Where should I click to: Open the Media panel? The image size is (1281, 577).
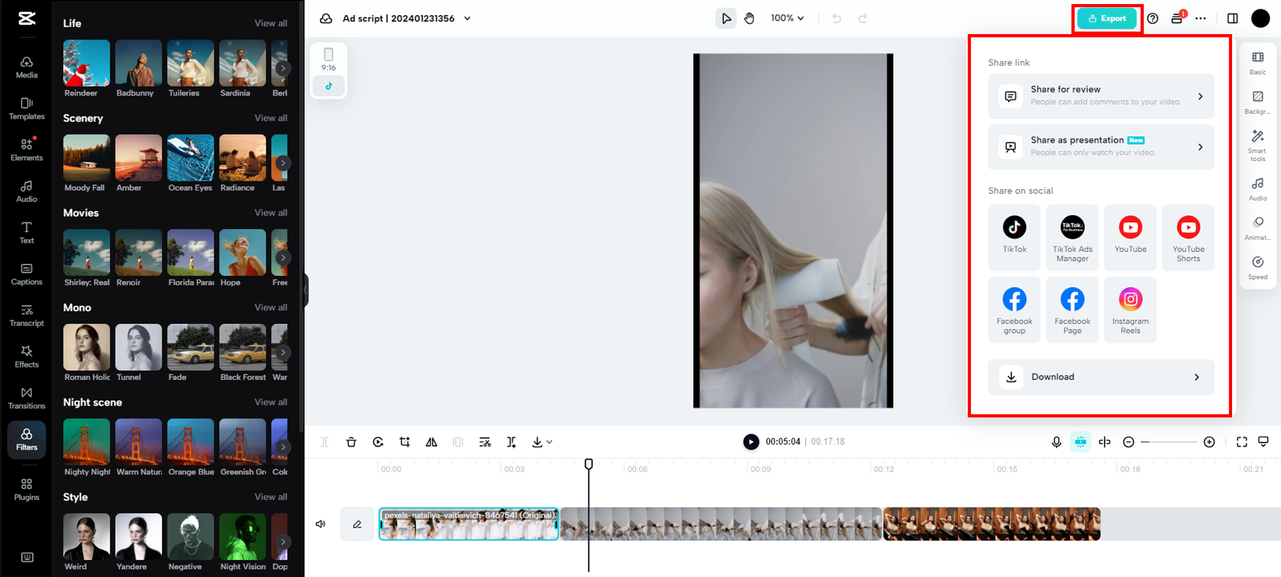(x=27, y=67)
